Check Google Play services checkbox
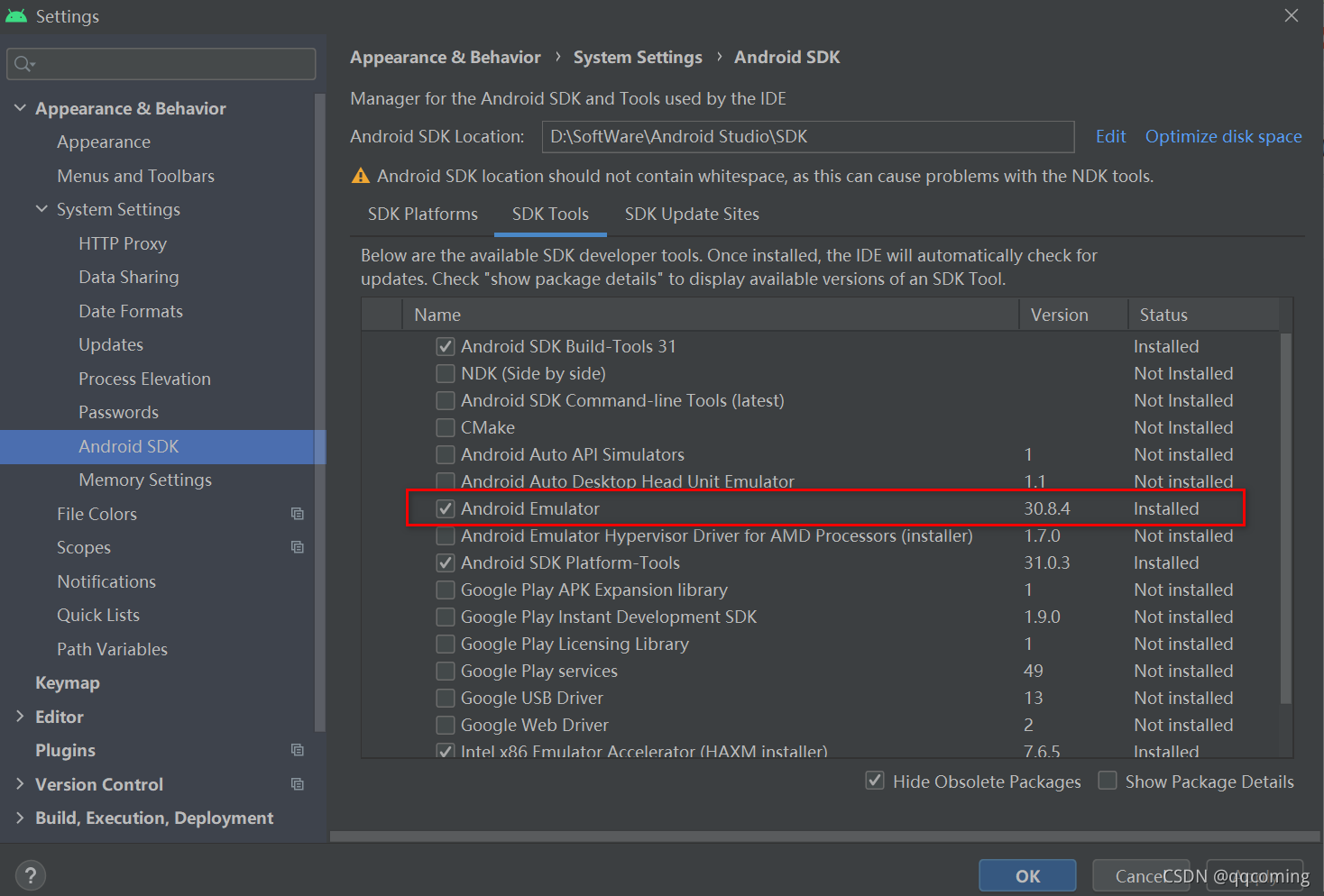Screen dimensions: 1324x896 pyautogui.click(x=446, y=671)
